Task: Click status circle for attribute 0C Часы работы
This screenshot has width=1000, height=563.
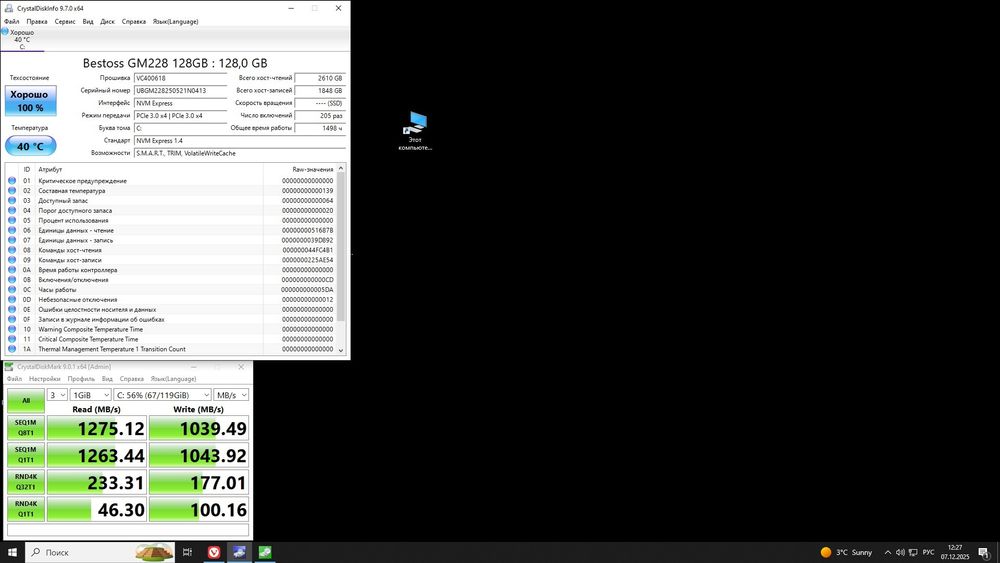Action: (12, 289)
